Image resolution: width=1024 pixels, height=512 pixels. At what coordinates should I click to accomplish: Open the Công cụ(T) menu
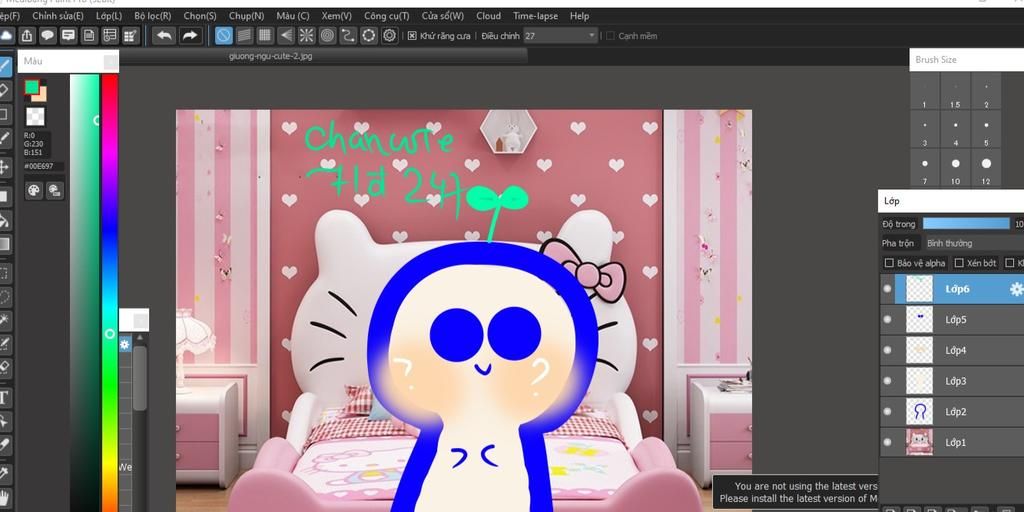pyautogui.click(x=387, y=16)
